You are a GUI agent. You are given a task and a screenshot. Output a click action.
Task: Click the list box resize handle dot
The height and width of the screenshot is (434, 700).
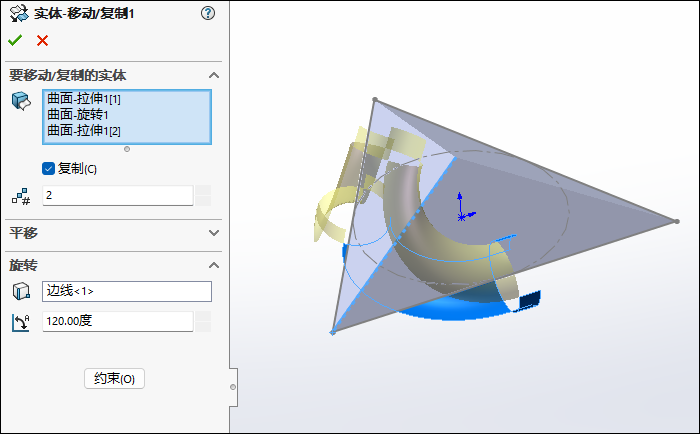(127, 149)
